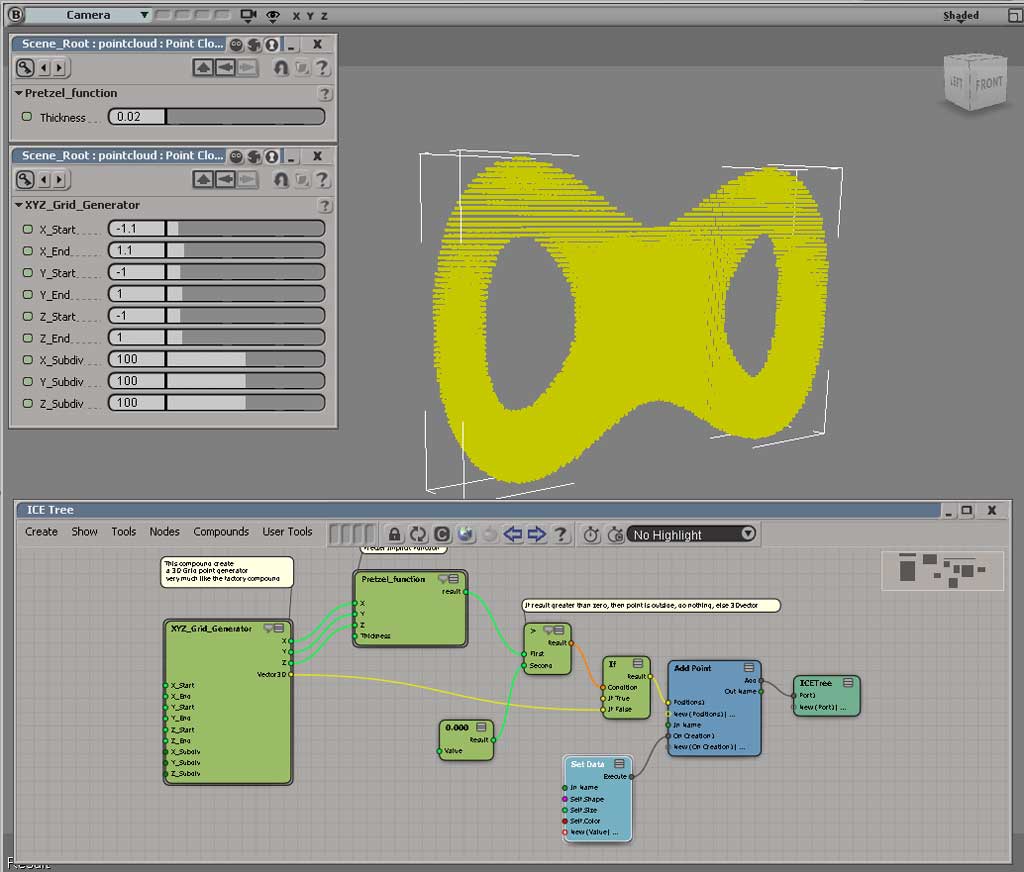The width and height of the screenshot is (1024, 872).
Task: Click help icon beside Pretzel_function header
Action: point(324,93)
